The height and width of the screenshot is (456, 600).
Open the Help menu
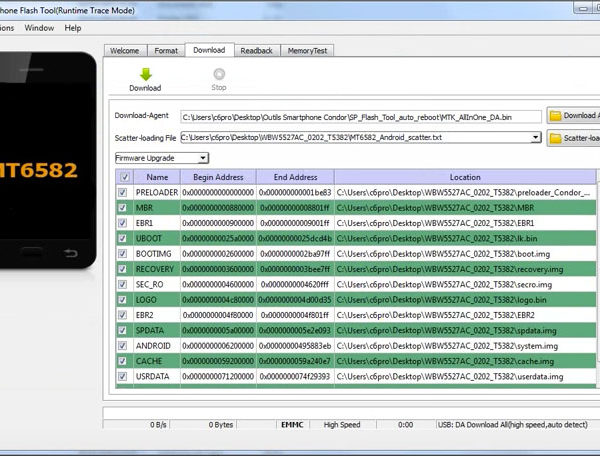coord(73,28)
